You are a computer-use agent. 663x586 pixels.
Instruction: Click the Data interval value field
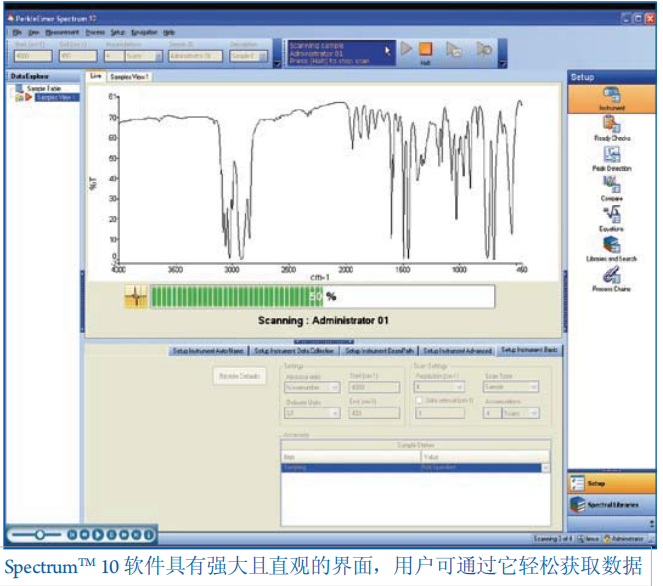440,413
